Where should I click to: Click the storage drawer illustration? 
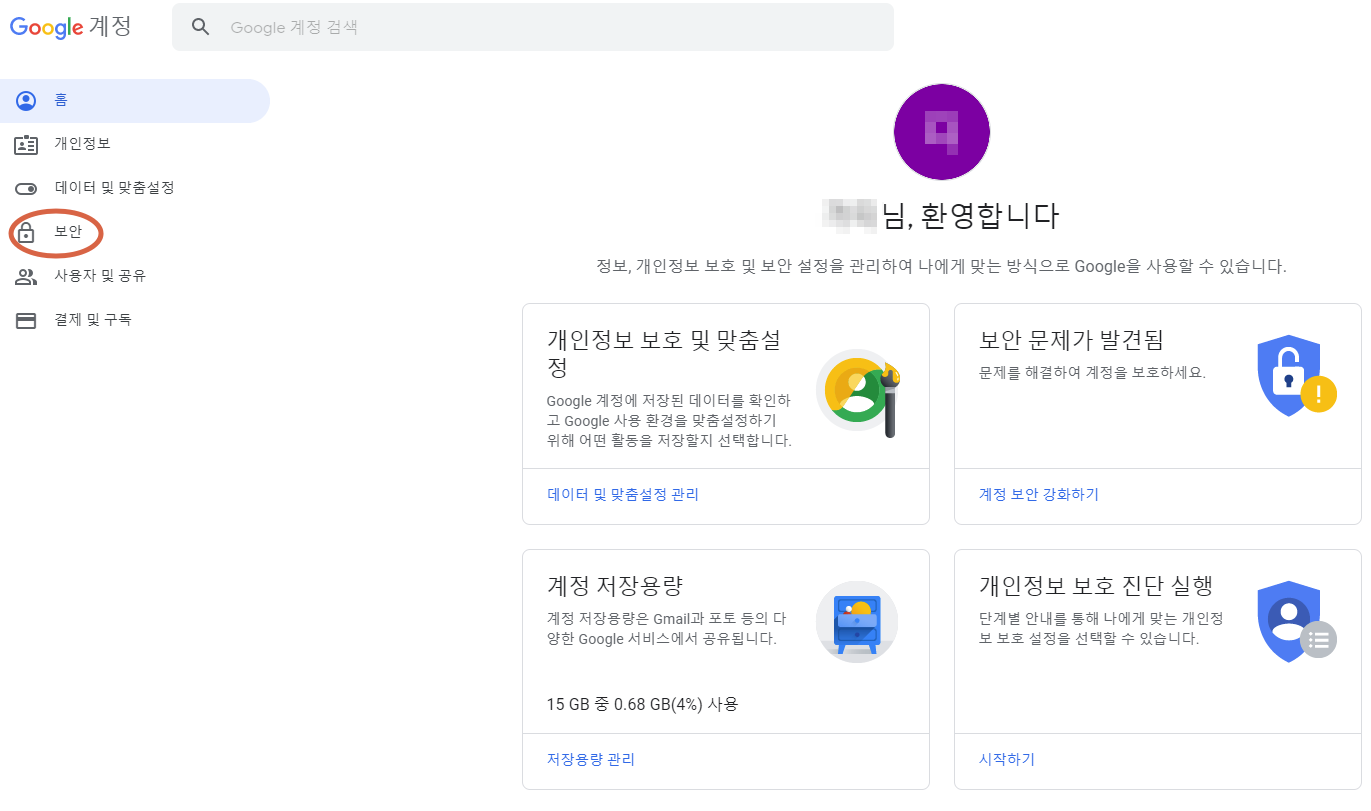(857, 622)
